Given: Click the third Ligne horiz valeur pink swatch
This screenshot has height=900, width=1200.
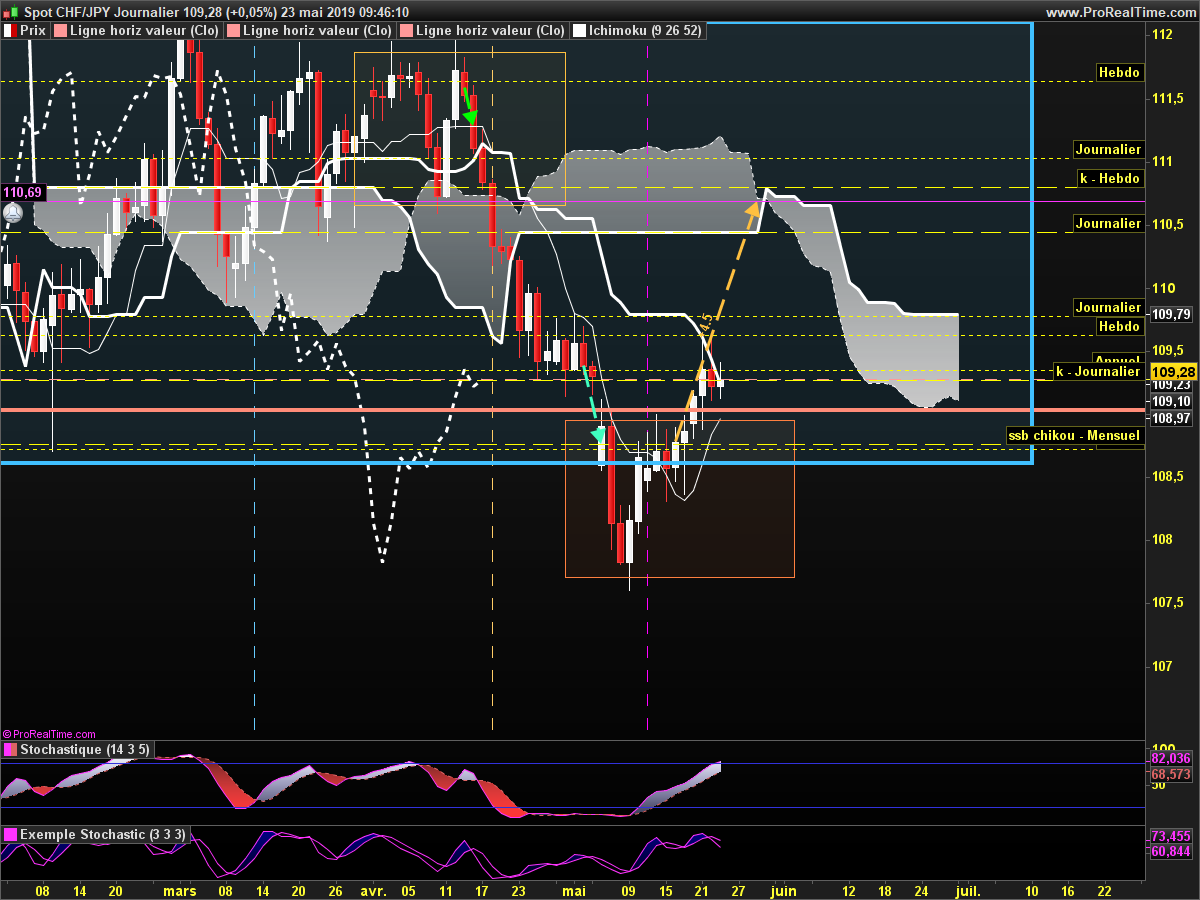Looking at the screenshot, I should pyautogui.click(x=405, y=31).
